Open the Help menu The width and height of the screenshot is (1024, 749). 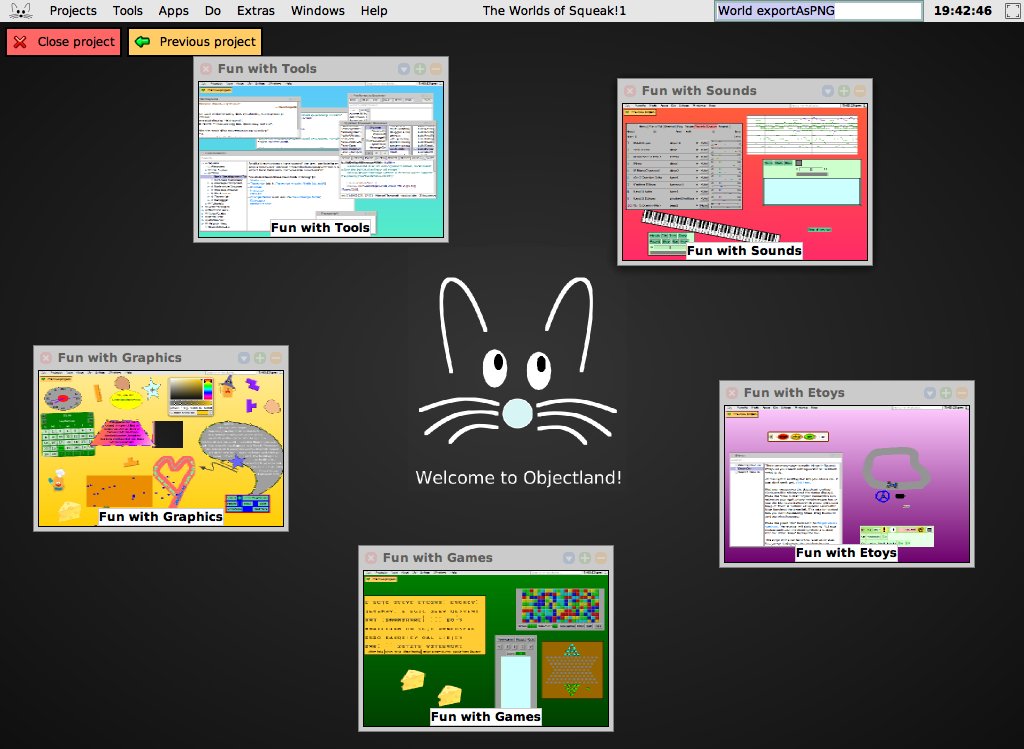[374, 10]
